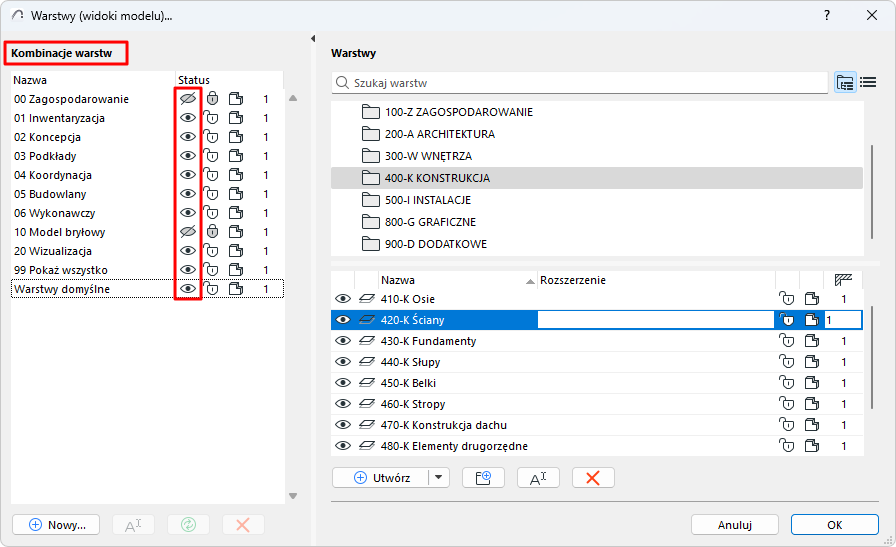The image size is (896, 547).
Task: Click delete layer combination button
Action: tap(243, 525)
